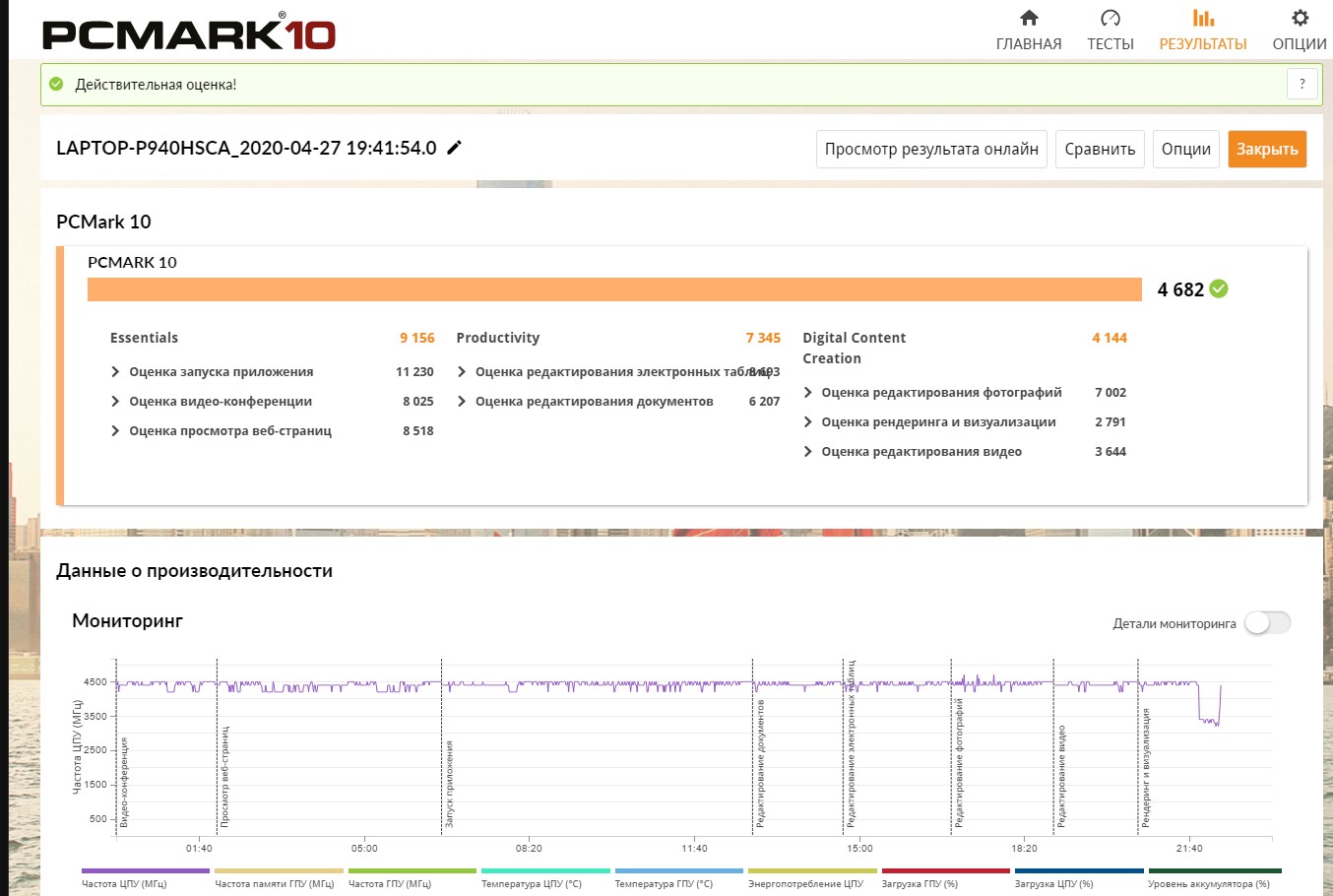Click the rendering score 2 791
This screenshot has height=896, width=1333.
coord(1111,422)
